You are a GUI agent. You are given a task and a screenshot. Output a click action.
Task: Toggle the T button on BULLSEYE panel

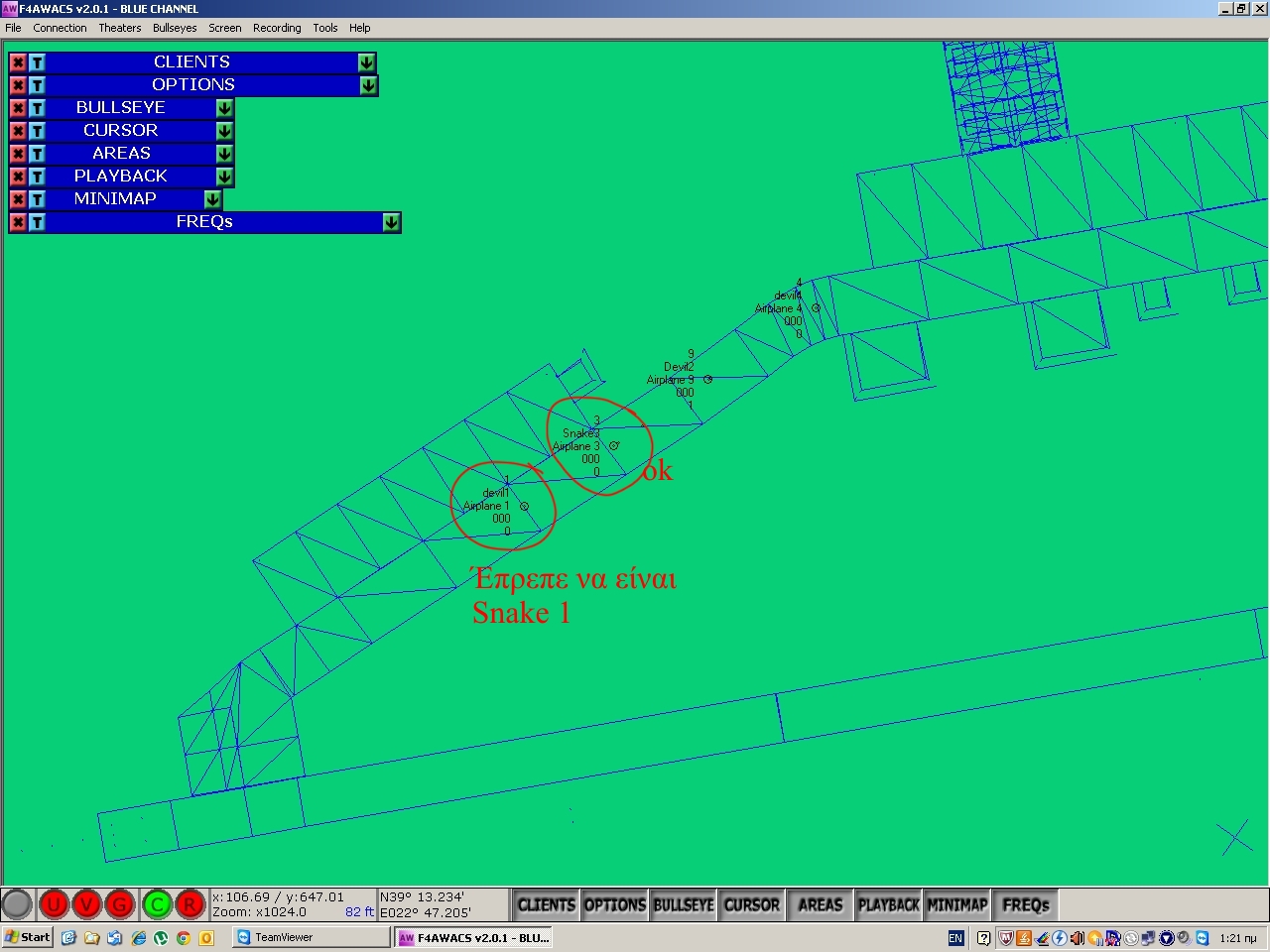coord(37,108)
